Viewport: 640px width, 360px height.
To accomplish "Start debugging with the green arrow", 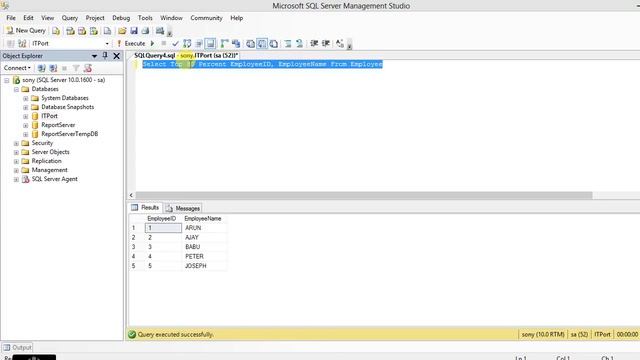I will pyautogui.click(x=153, y=43).
